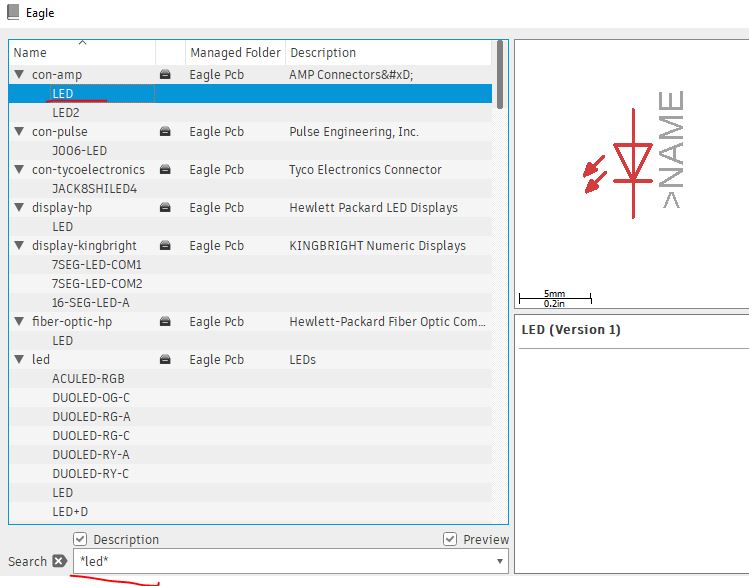Select the J006-LED device
The width and height of the screenshot is (749, 586).
click(79, 150)
